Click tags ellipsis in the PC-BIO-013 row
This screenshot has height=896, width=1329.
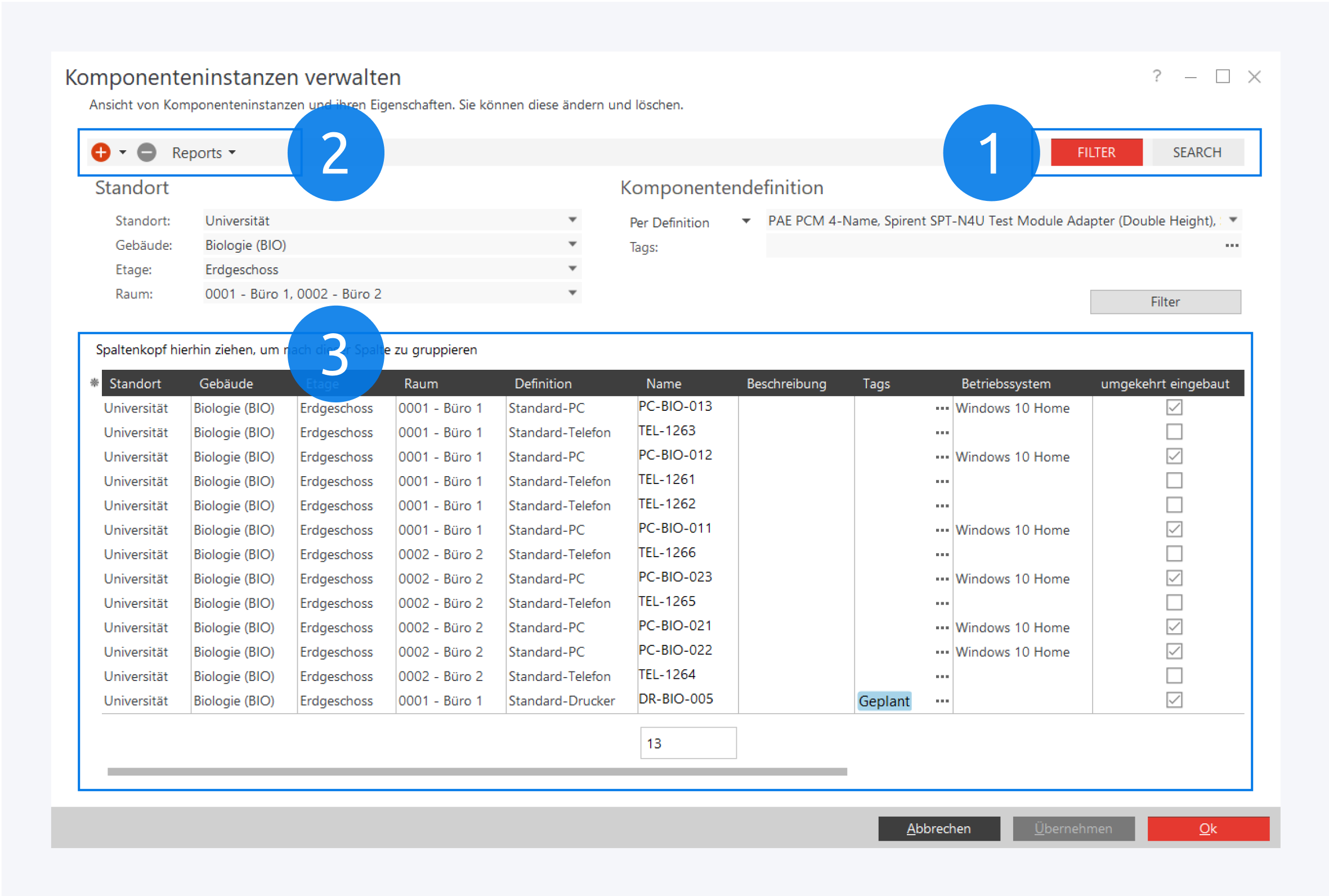pos(942,409)
